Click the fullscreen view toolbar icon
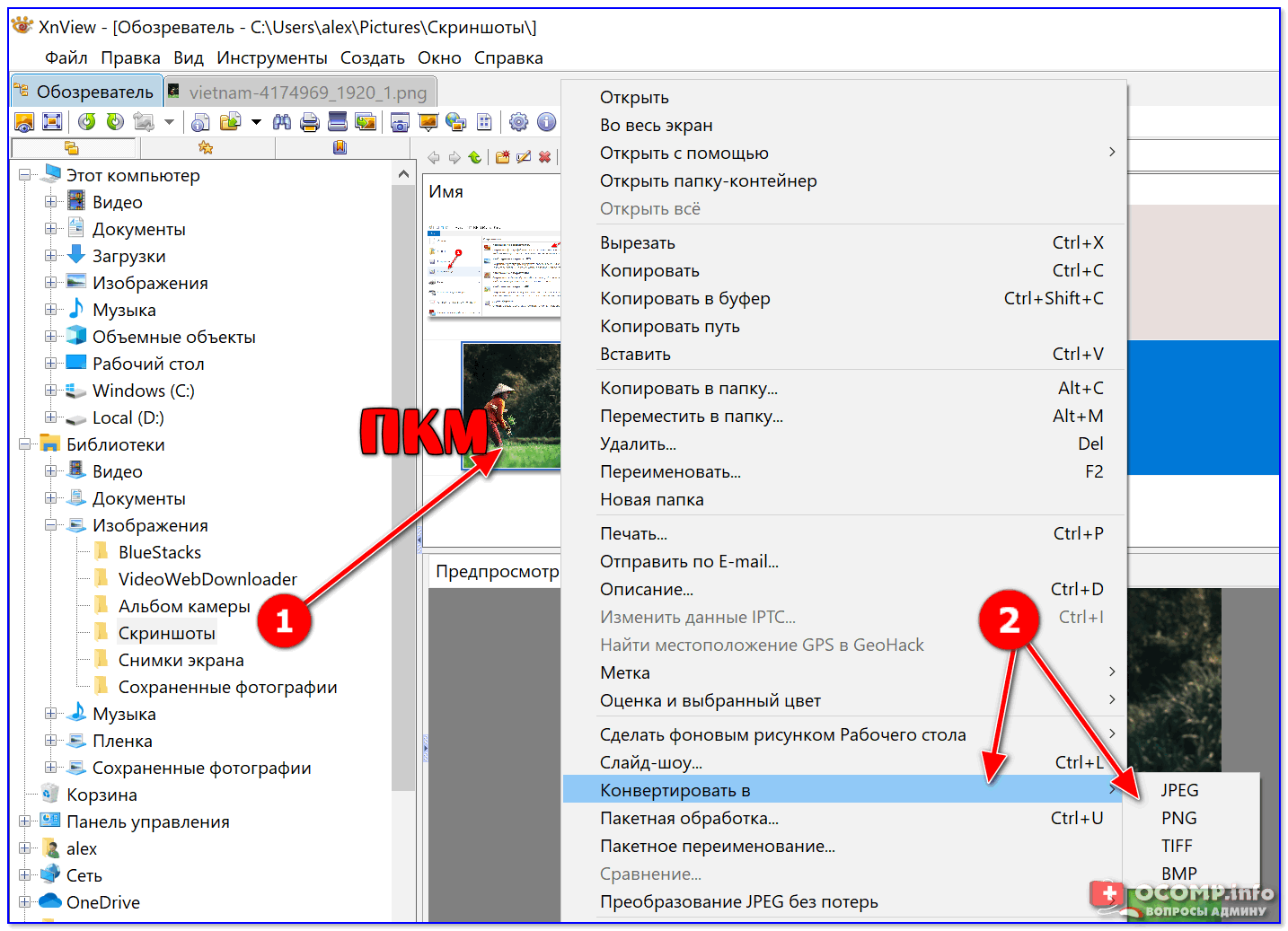1288x931 pixels. pos(52,122)
